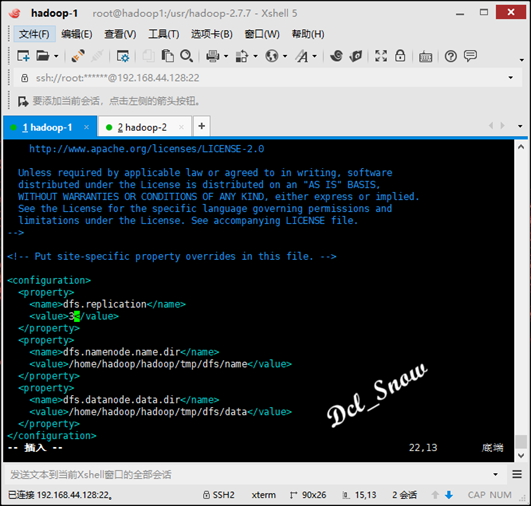Click the Paste clipboard icon
531x506 pixels.
pos(167,56)
